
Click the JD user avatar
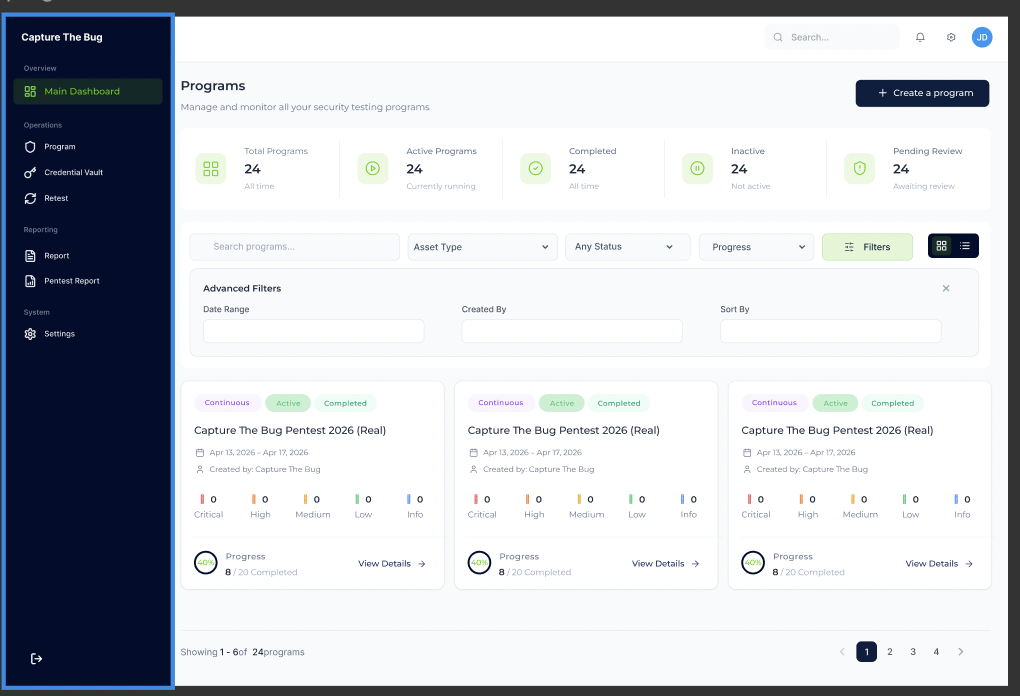(982, 37)
